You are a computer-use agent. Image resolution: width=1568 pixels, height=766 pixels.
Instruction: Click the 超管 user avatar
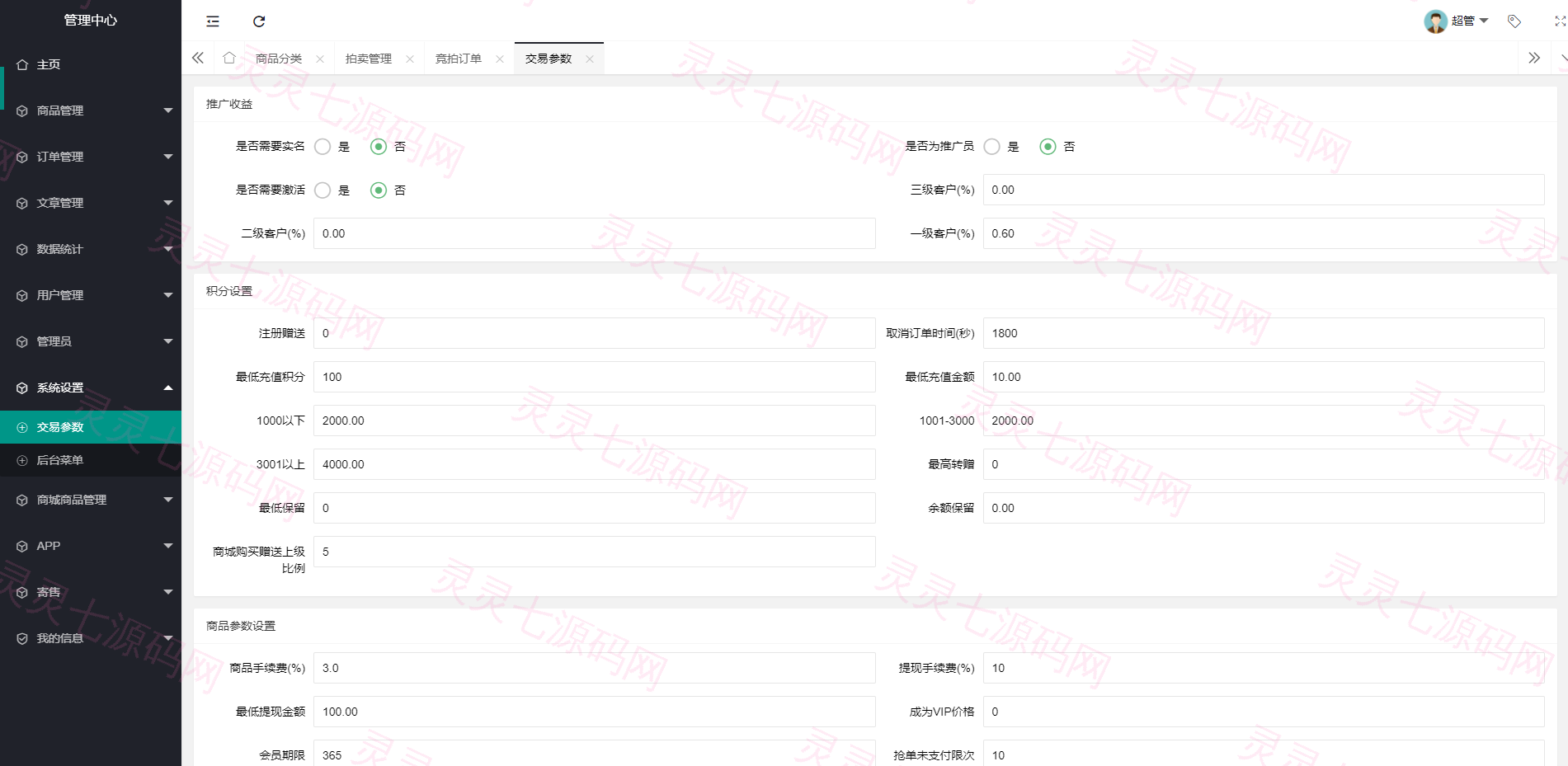tap(1435, 21)
